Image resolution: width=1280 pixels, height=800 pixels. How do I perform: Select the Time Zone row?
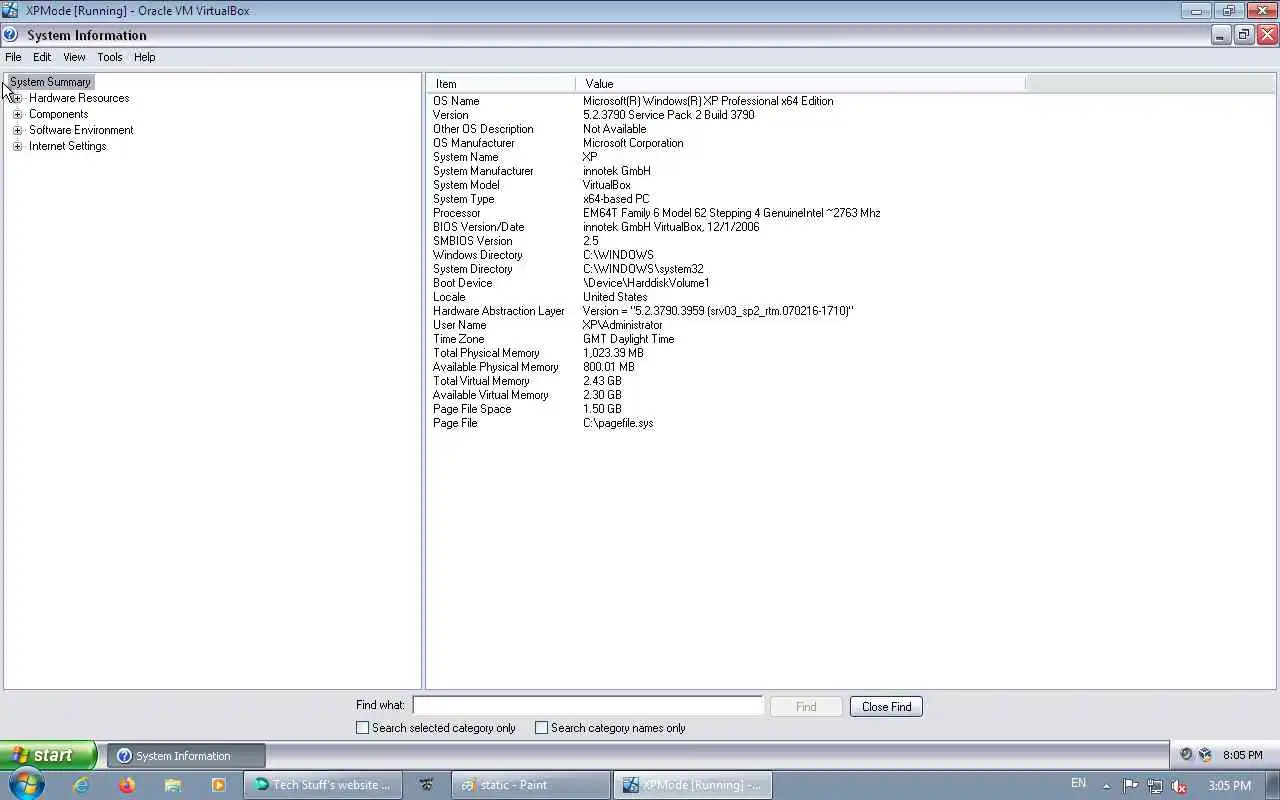point(726,339)
